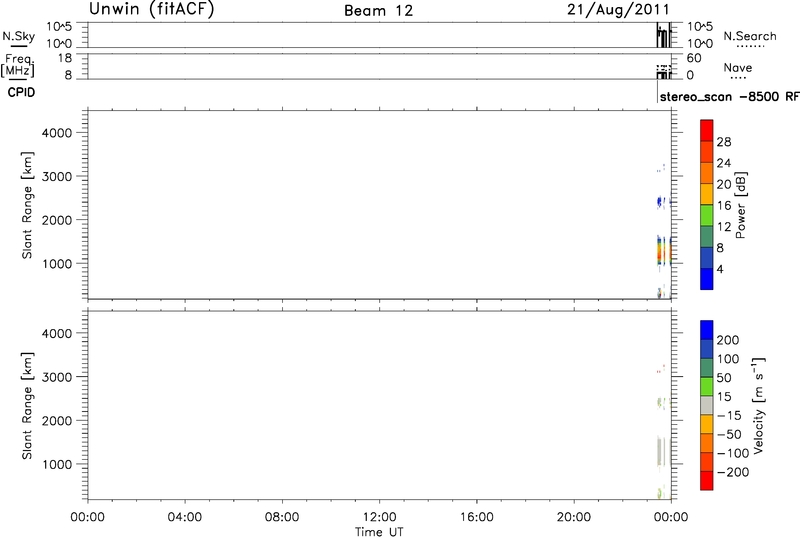Viewport: 800px width, 538px height.
Task: Click the "08:00" time tick label
Action: (282, 517)
